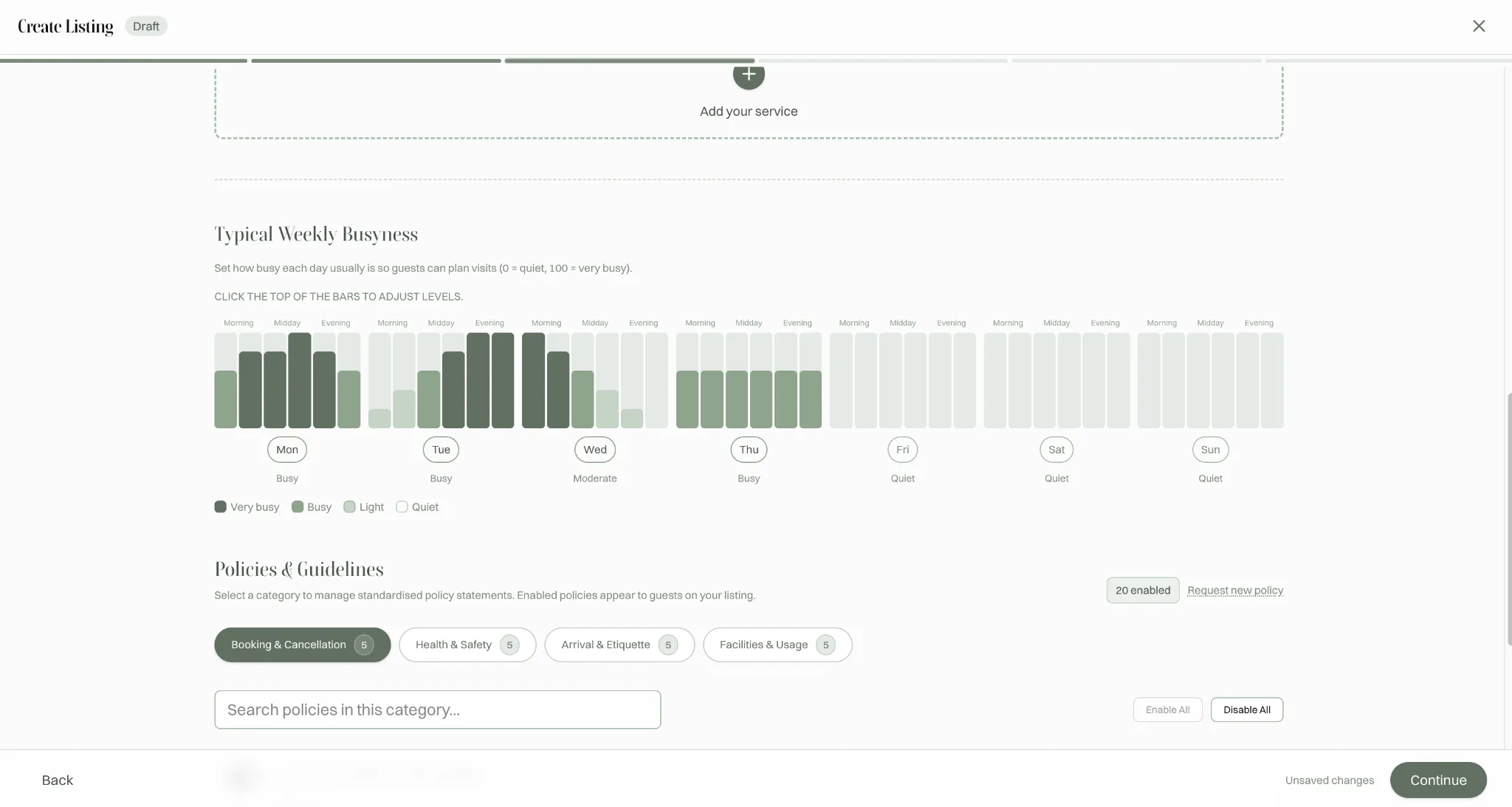The height and width of the screenshot is (807, 1512).
Task: Go back using the Back button
Action: [58, 780]
